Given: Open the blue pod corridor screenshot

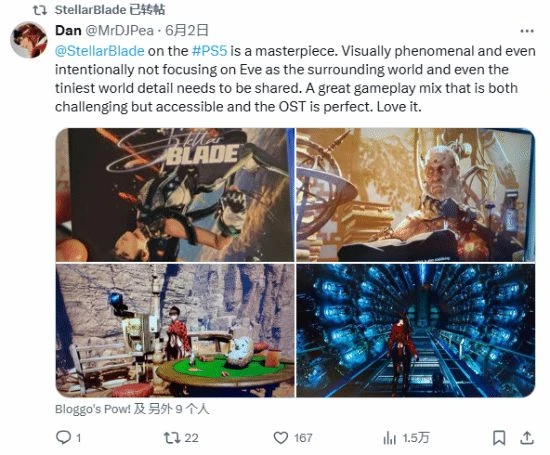Looking at the screenshot, I should pos(416,330).
